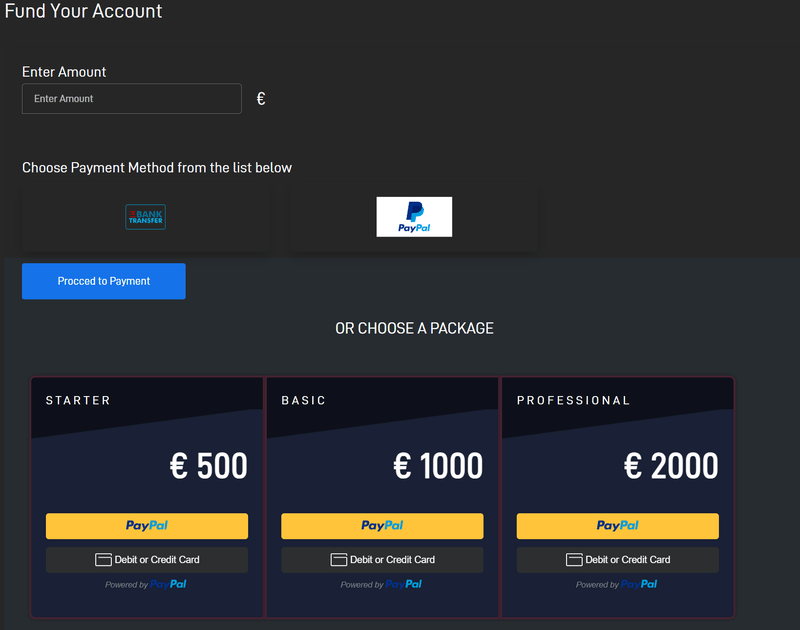Select the PayPal payment method logo

[414, 217]
